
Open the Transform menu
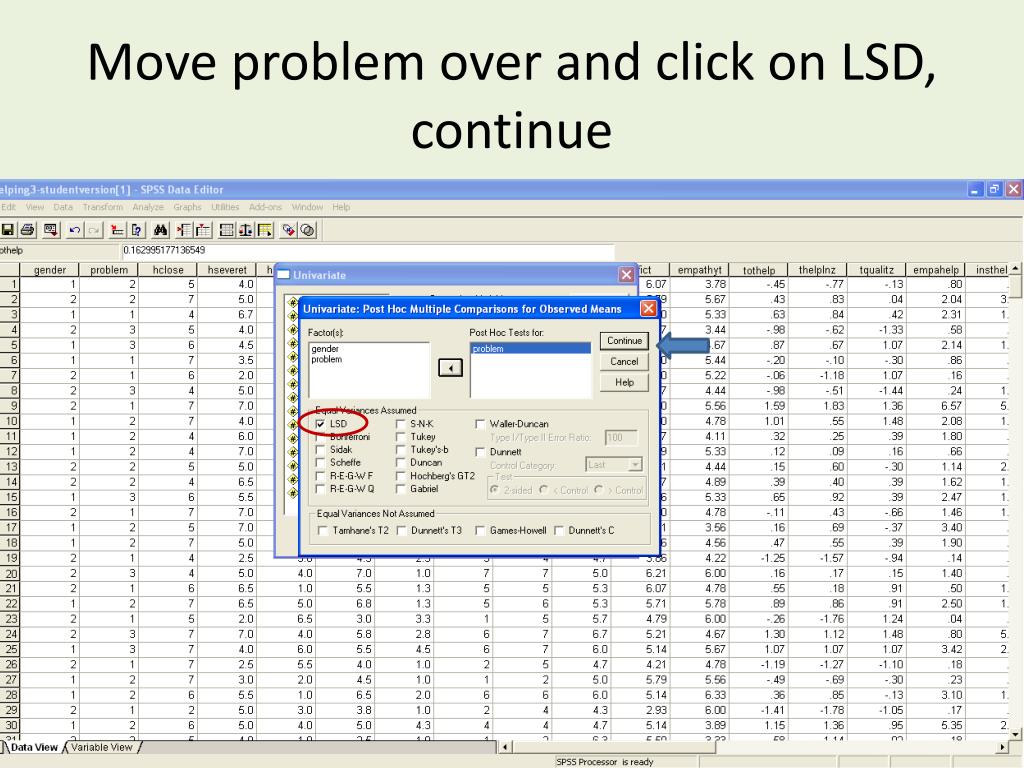click(103, 207)
